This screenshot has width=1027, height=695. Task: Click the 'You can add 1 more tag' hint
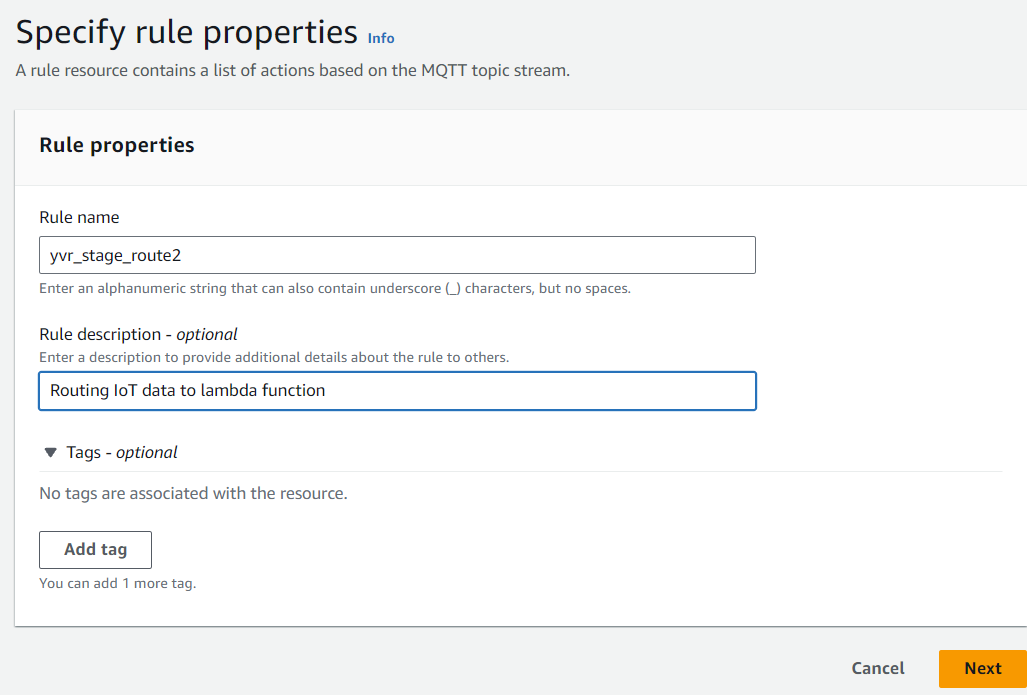click(118, 583)
